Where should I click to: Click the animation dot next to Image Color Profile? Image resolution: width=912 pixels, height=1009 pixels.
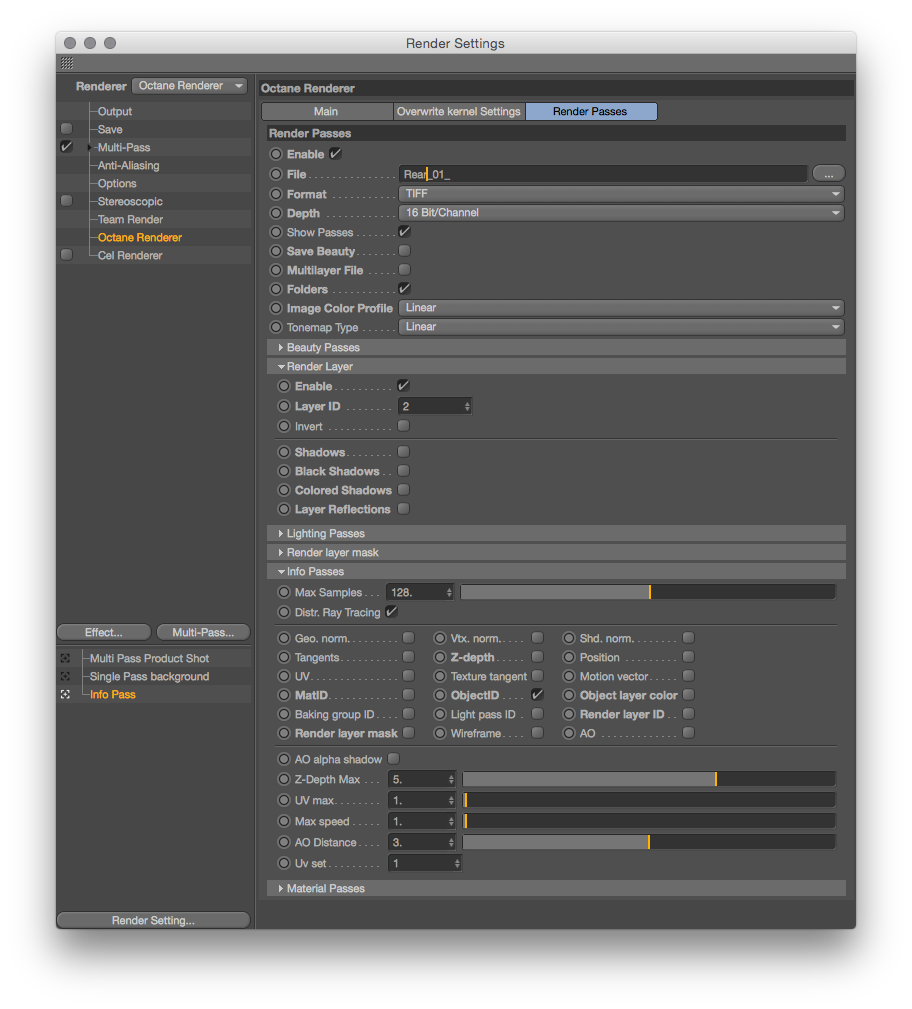click(276, 308)
